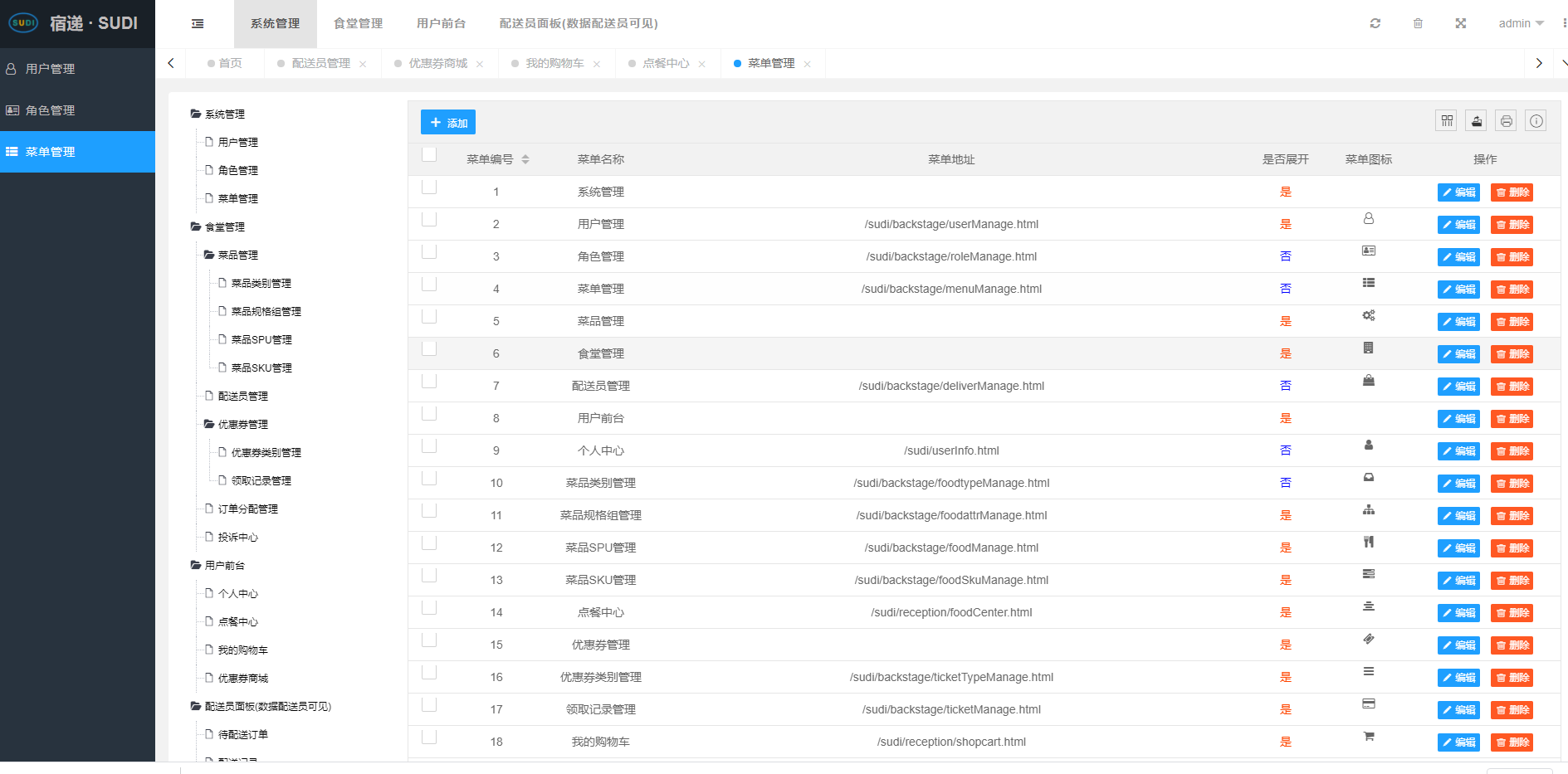This screenshot has height=774, width=1568.
Task: Close the 菜单管理 tab
Action: point(808,64)
